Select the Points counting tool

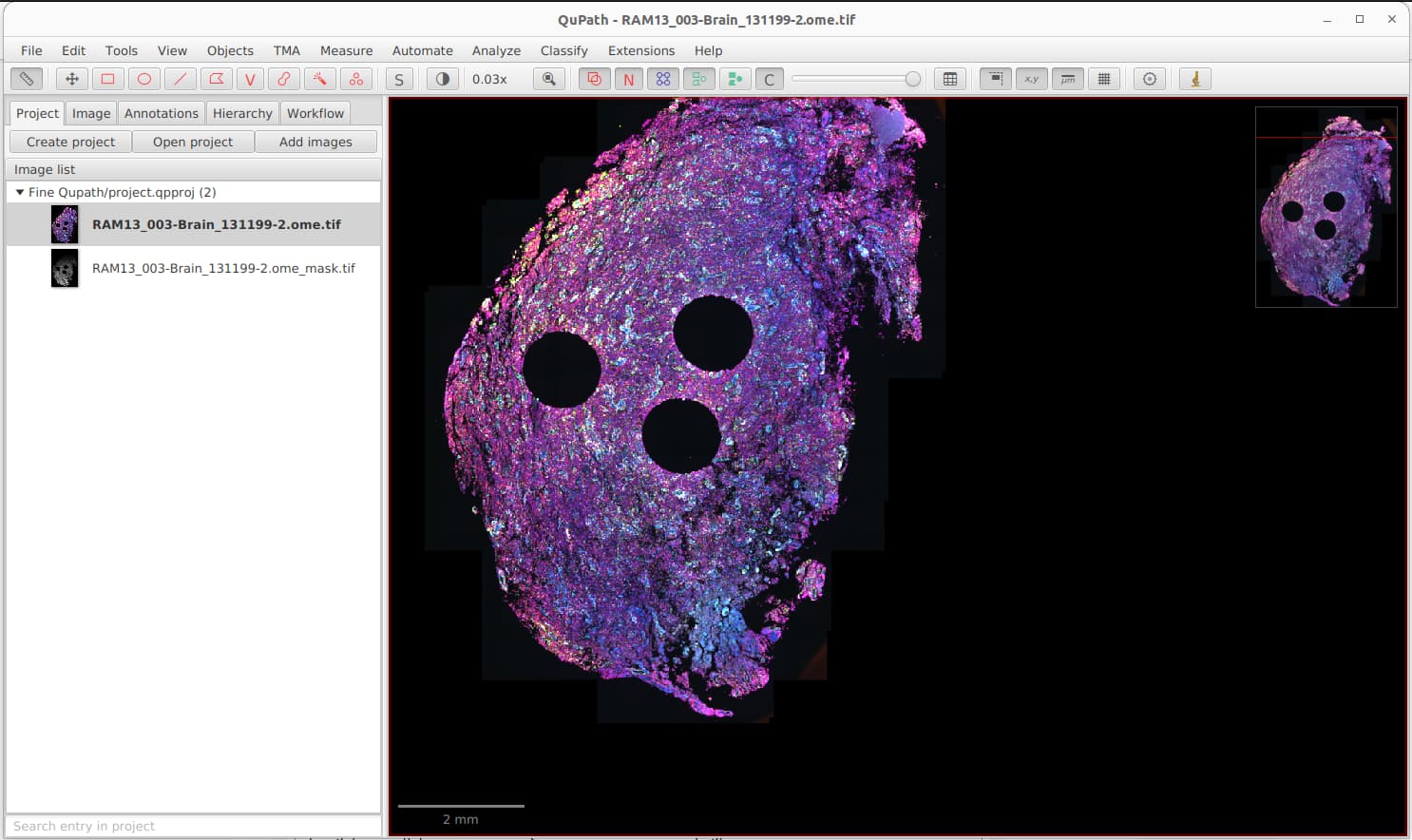(x=356, y=79)
